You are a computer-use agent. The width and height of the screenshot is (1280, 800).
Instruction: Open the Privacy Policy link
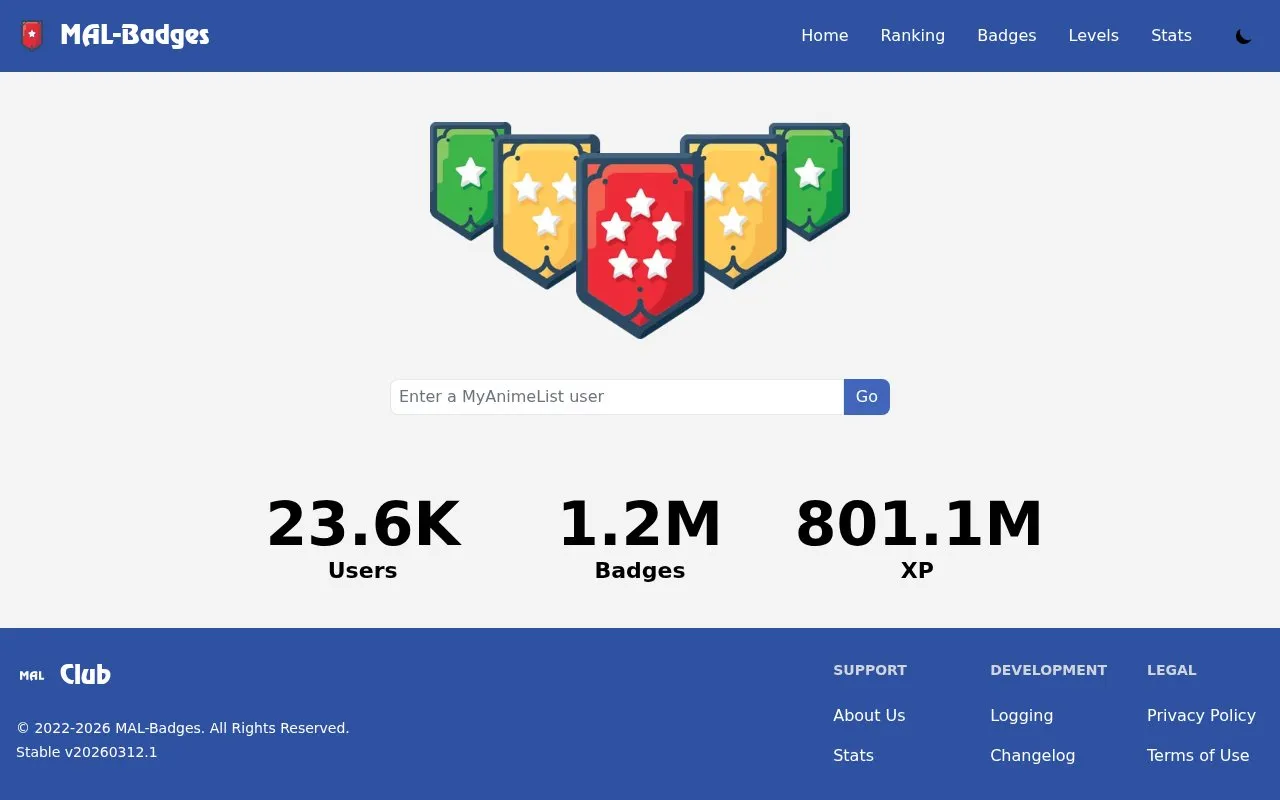click(x=1201, y=715)
